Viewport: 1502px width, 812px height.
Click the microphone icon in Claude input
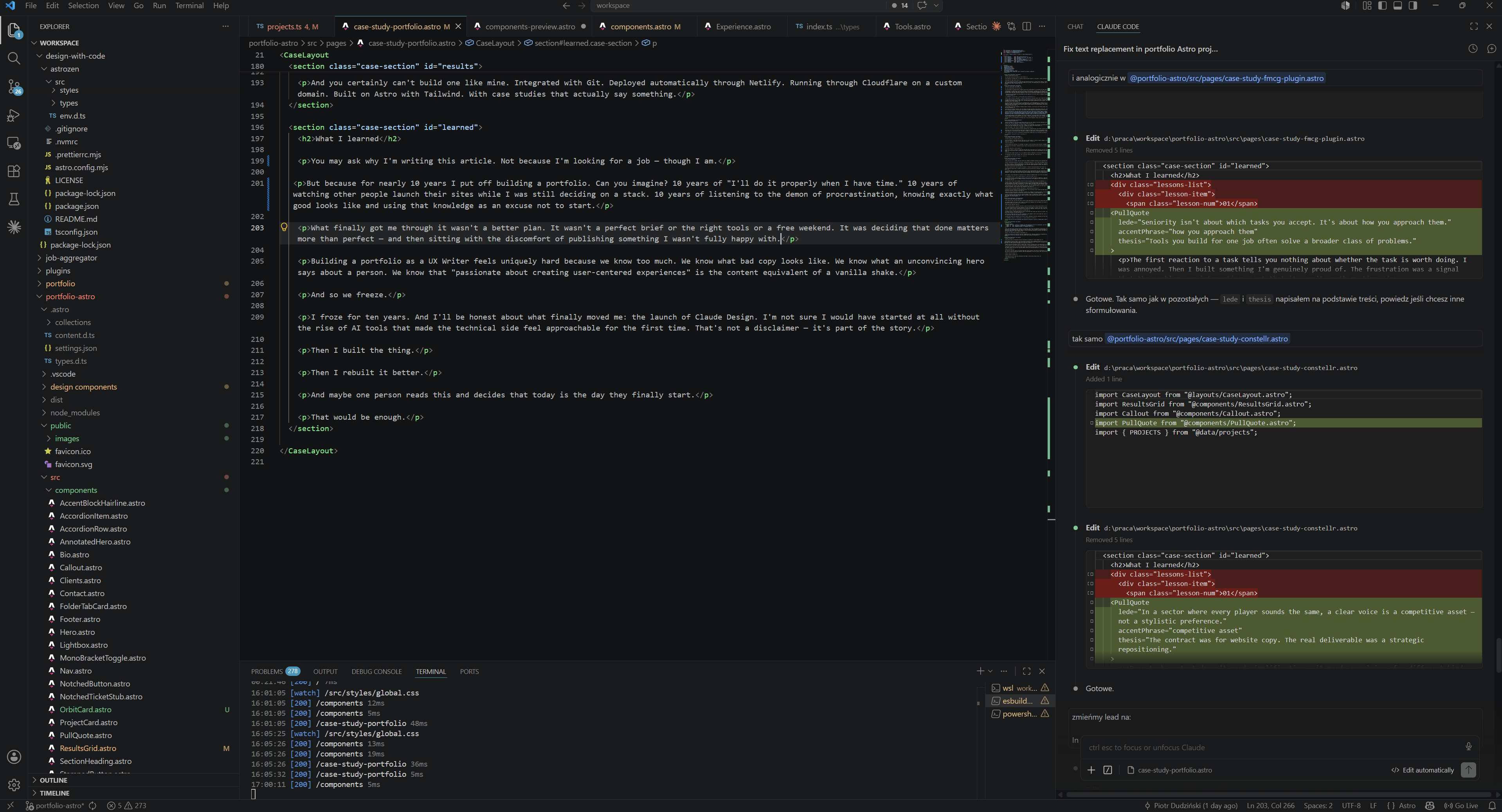click(x=1469, y=747)
